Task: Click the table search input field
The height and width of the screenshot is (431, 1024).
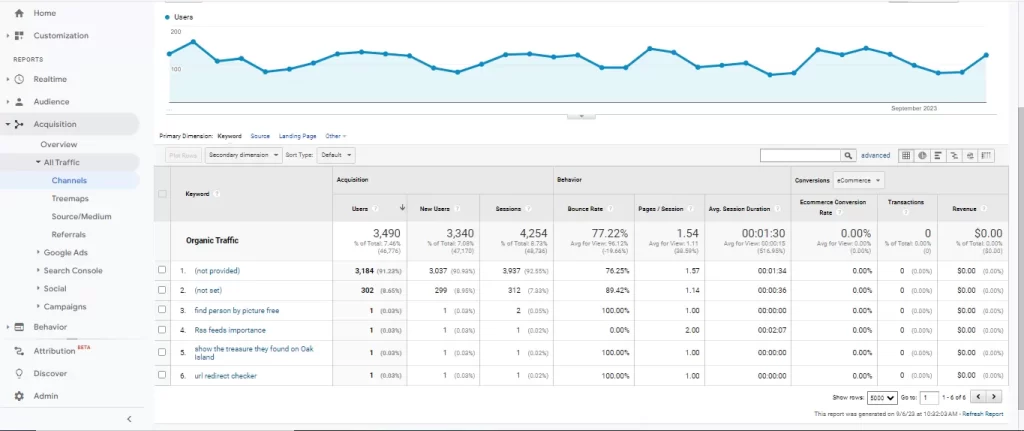Action: (x=799, y=156)
